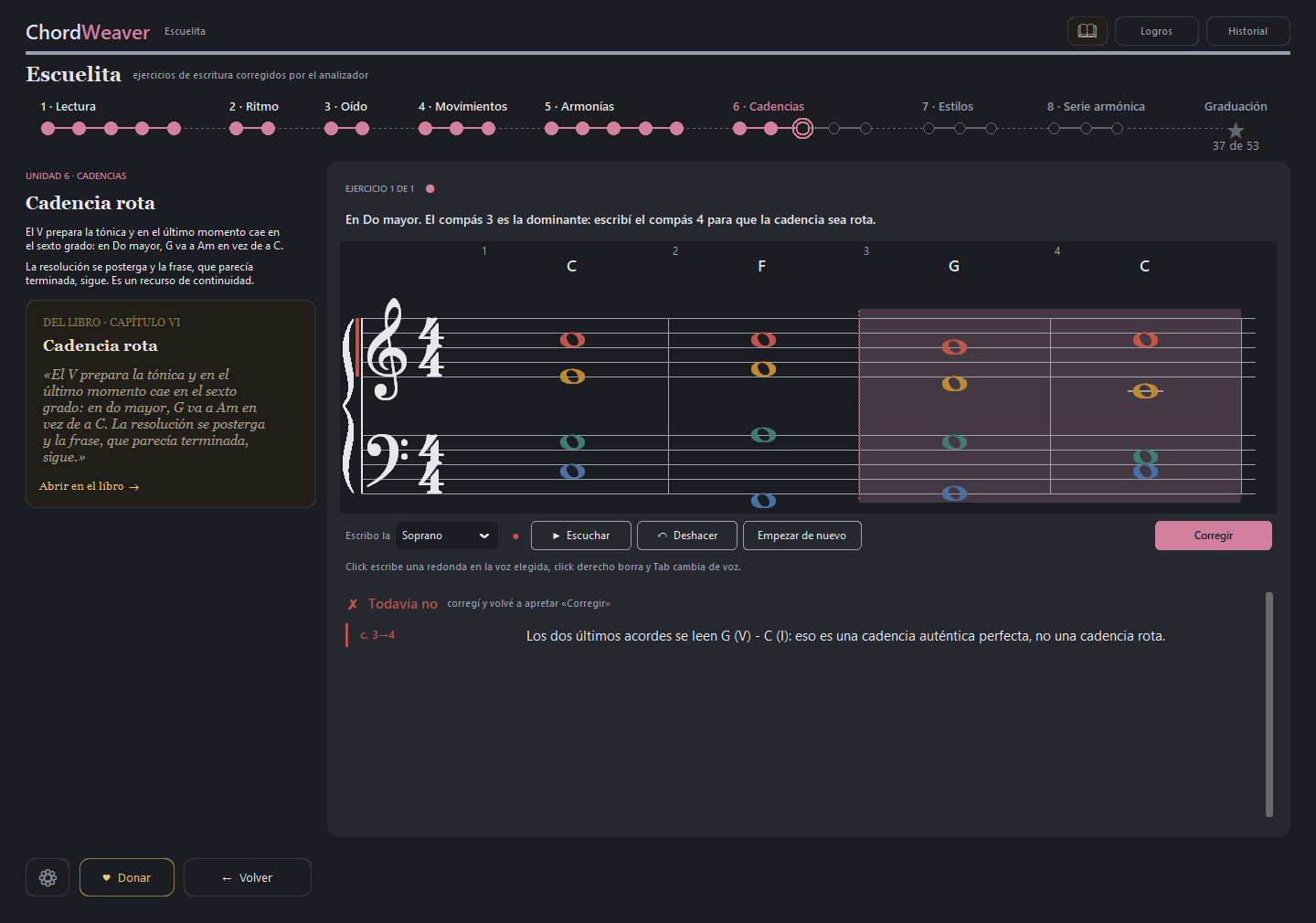Click the first lesson dot under Lectura
1316x923 pixels.
click(x=48, y=129)
